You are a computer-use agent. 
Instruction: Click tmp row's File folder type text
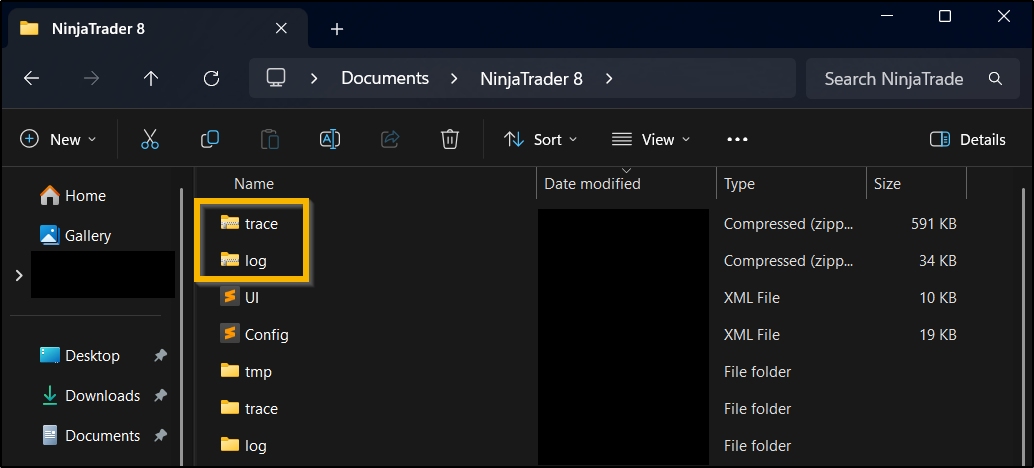tap(757, 372)
